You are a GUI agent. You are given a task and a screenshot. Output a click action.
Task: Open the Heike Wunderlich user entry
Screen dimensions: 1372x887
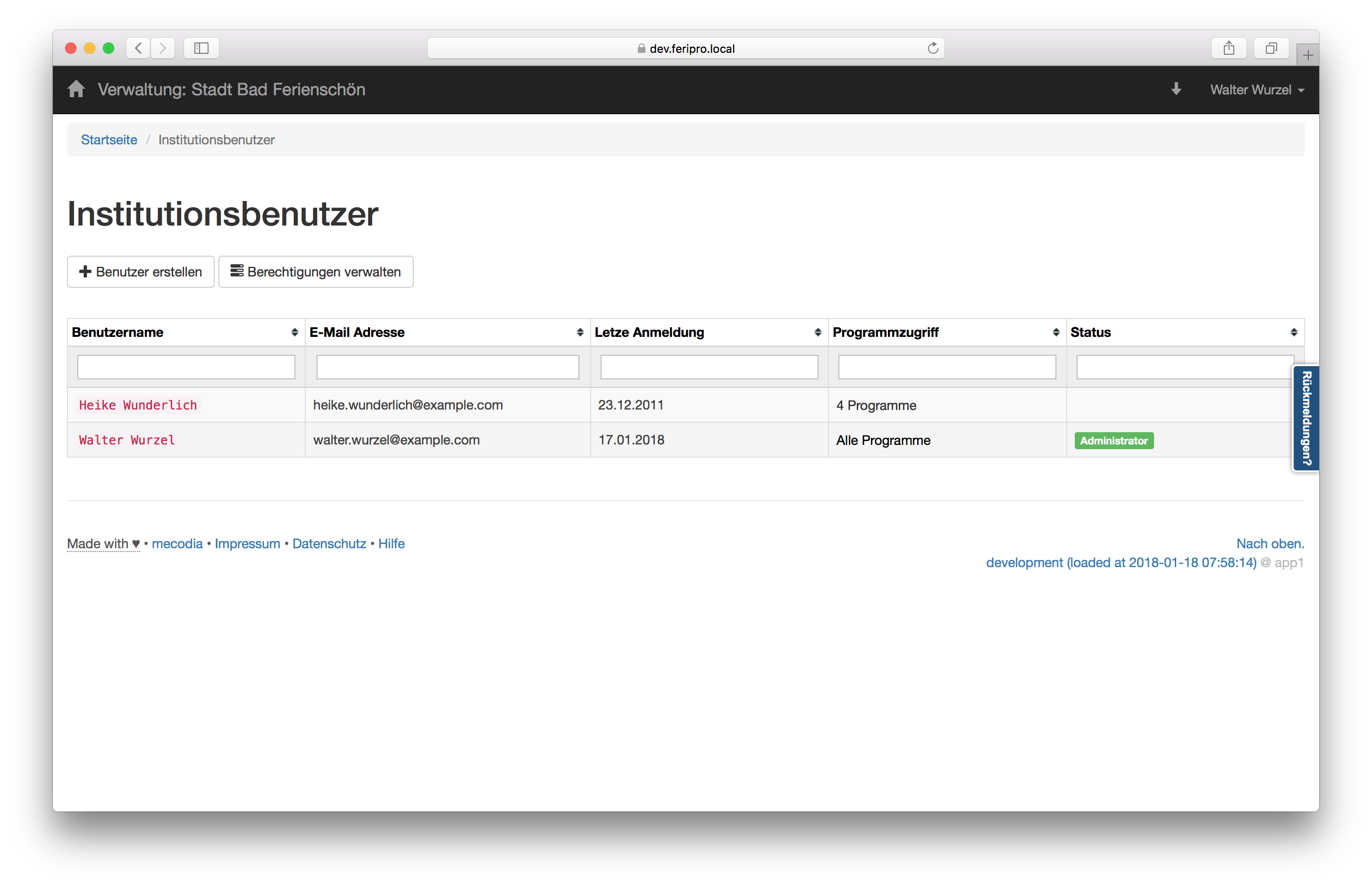tap(138, 405)
